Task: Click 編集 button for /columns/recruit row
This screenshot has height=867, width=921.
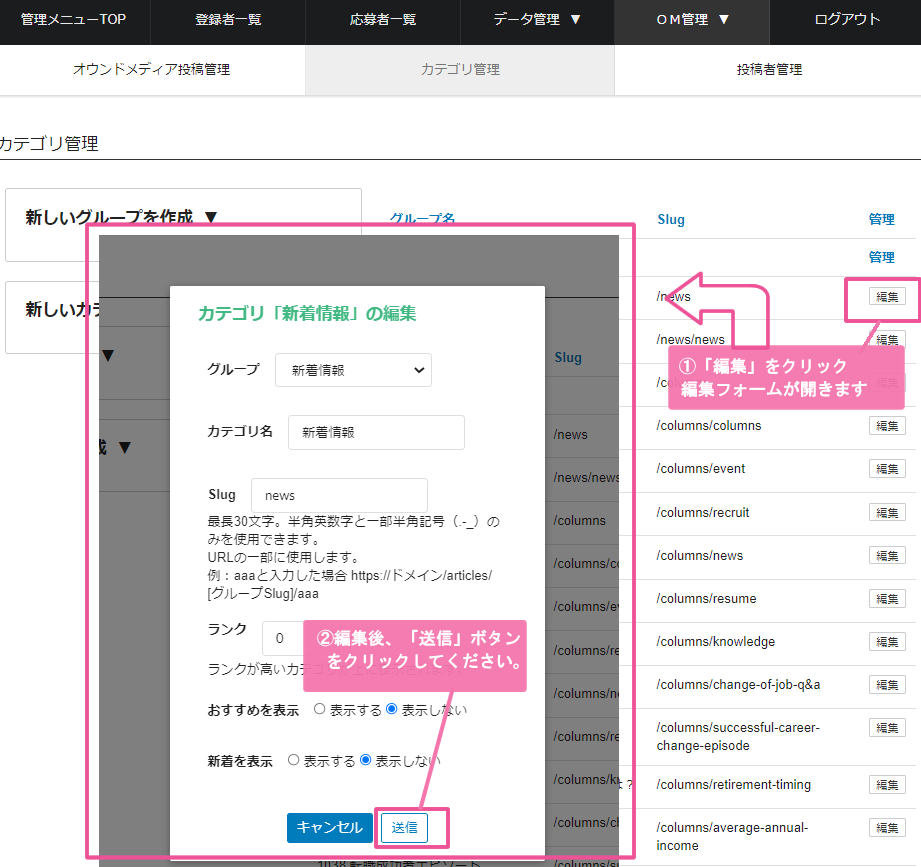Action: (887, 513)
